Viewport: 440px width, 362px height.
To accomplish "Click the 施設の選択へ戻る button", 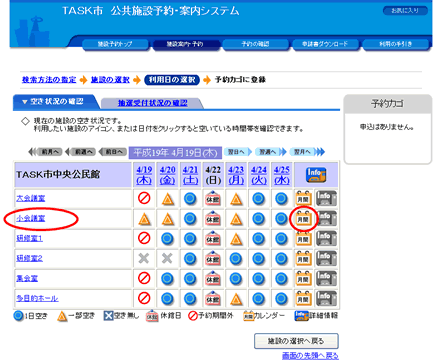I will click(x=296, y=341).
